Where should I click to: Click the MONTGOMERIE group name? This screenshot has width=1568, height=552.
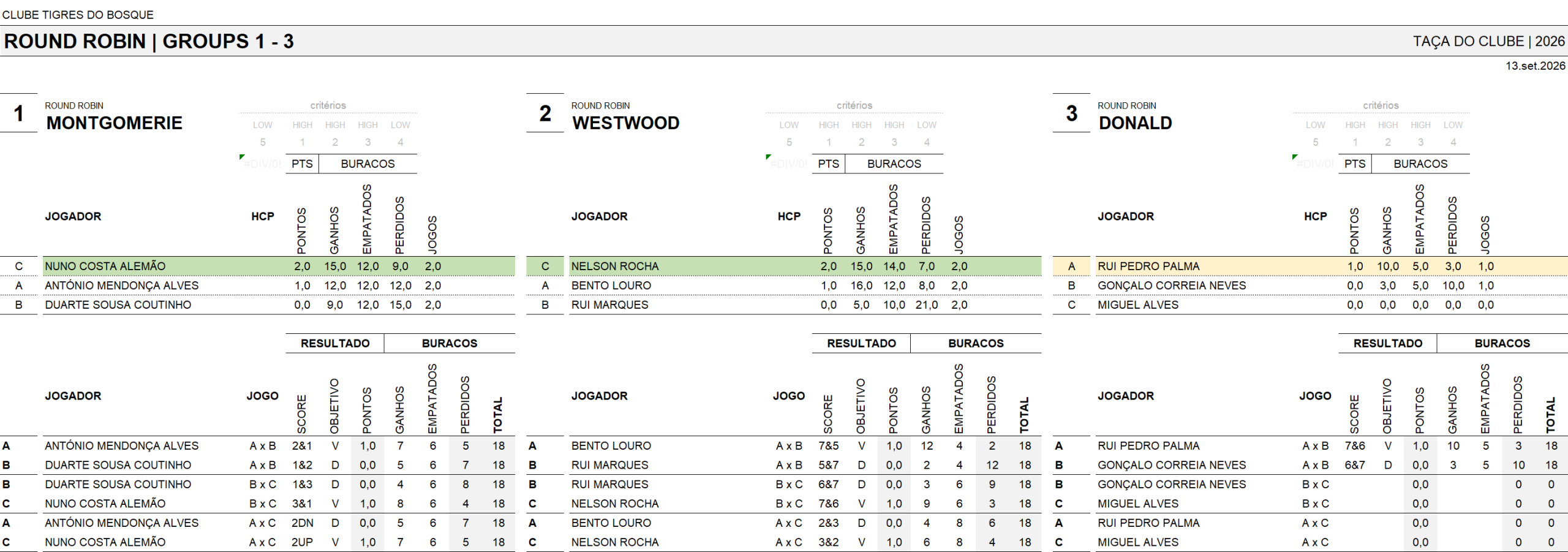[x=115, y=123]
